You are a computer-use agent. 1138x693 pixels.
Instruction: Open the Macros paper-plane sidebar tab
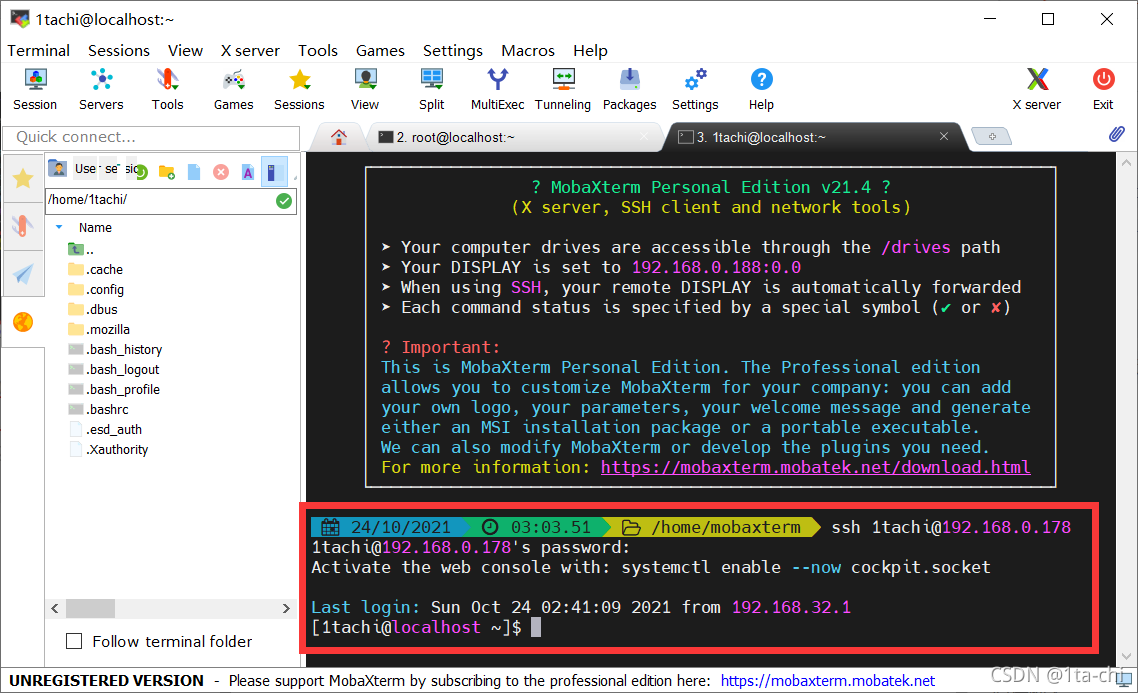pos(23,274)
